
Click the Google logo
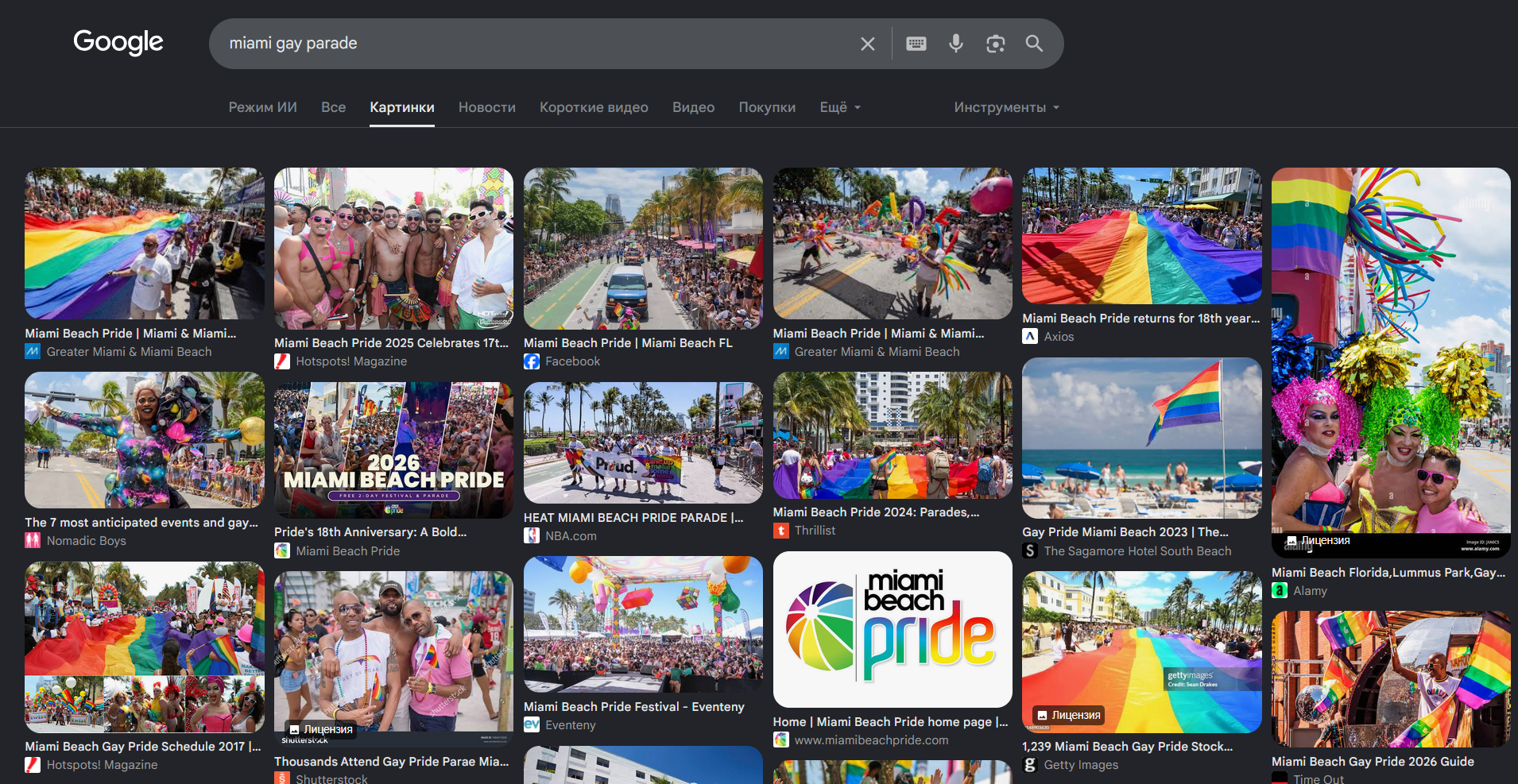[118, 42]
